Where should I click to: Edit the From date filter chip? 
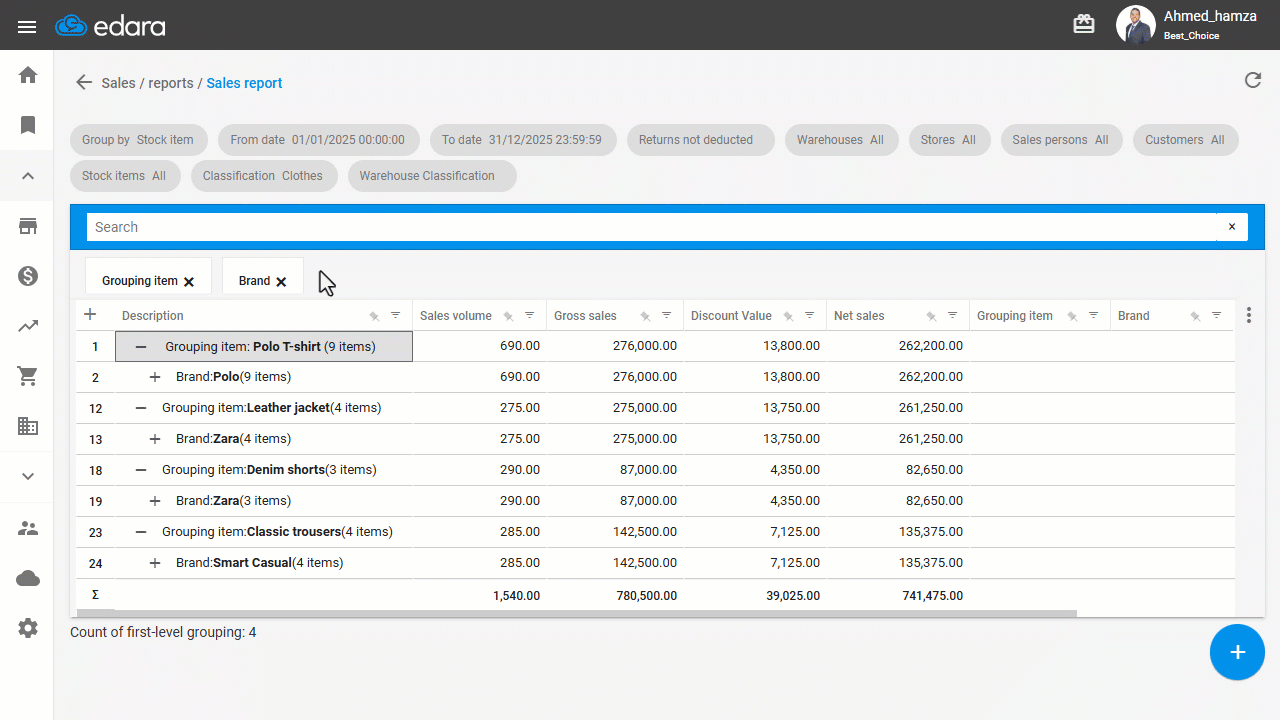tap(318, 140)
